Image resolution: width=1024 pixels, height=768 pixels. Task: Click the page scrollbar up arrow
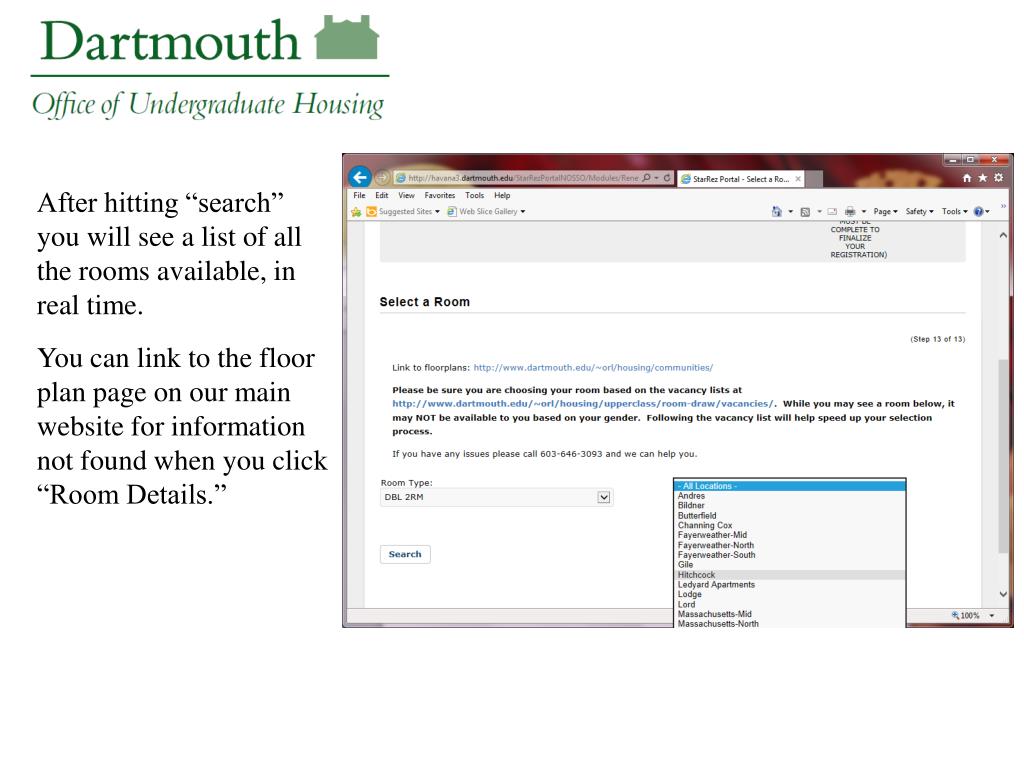(x=1003, y=235)
